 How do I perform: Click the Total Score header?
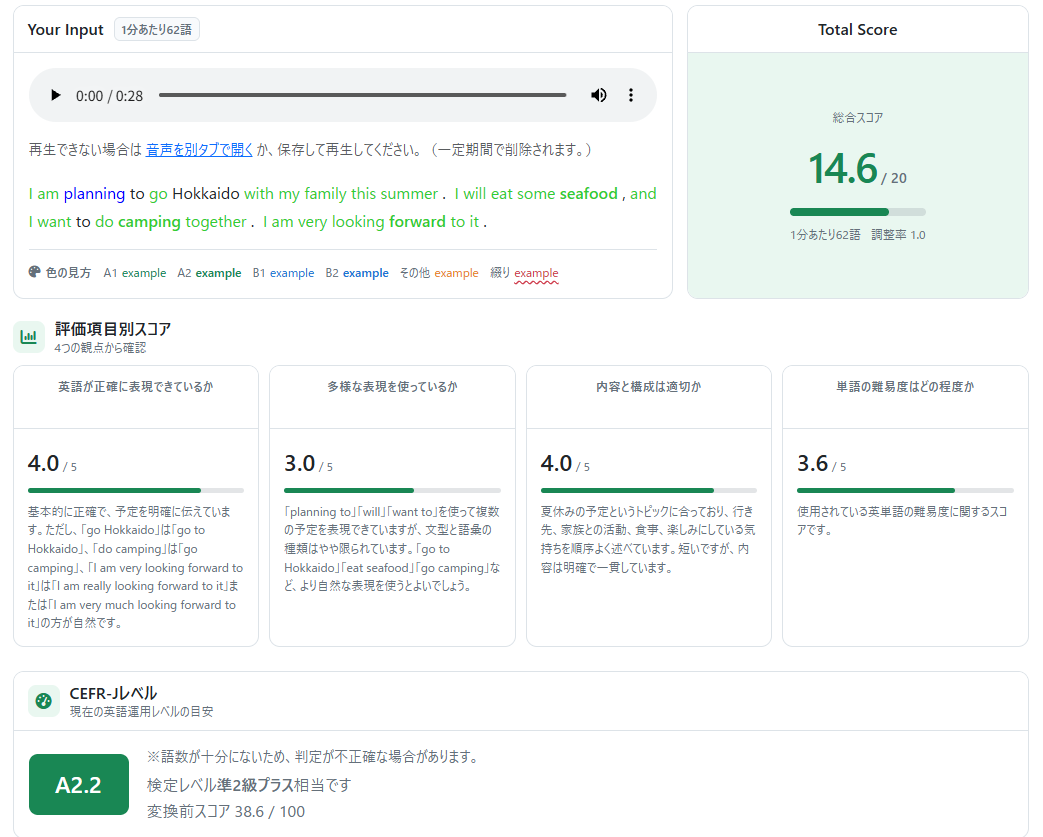[x=857, y=30]
